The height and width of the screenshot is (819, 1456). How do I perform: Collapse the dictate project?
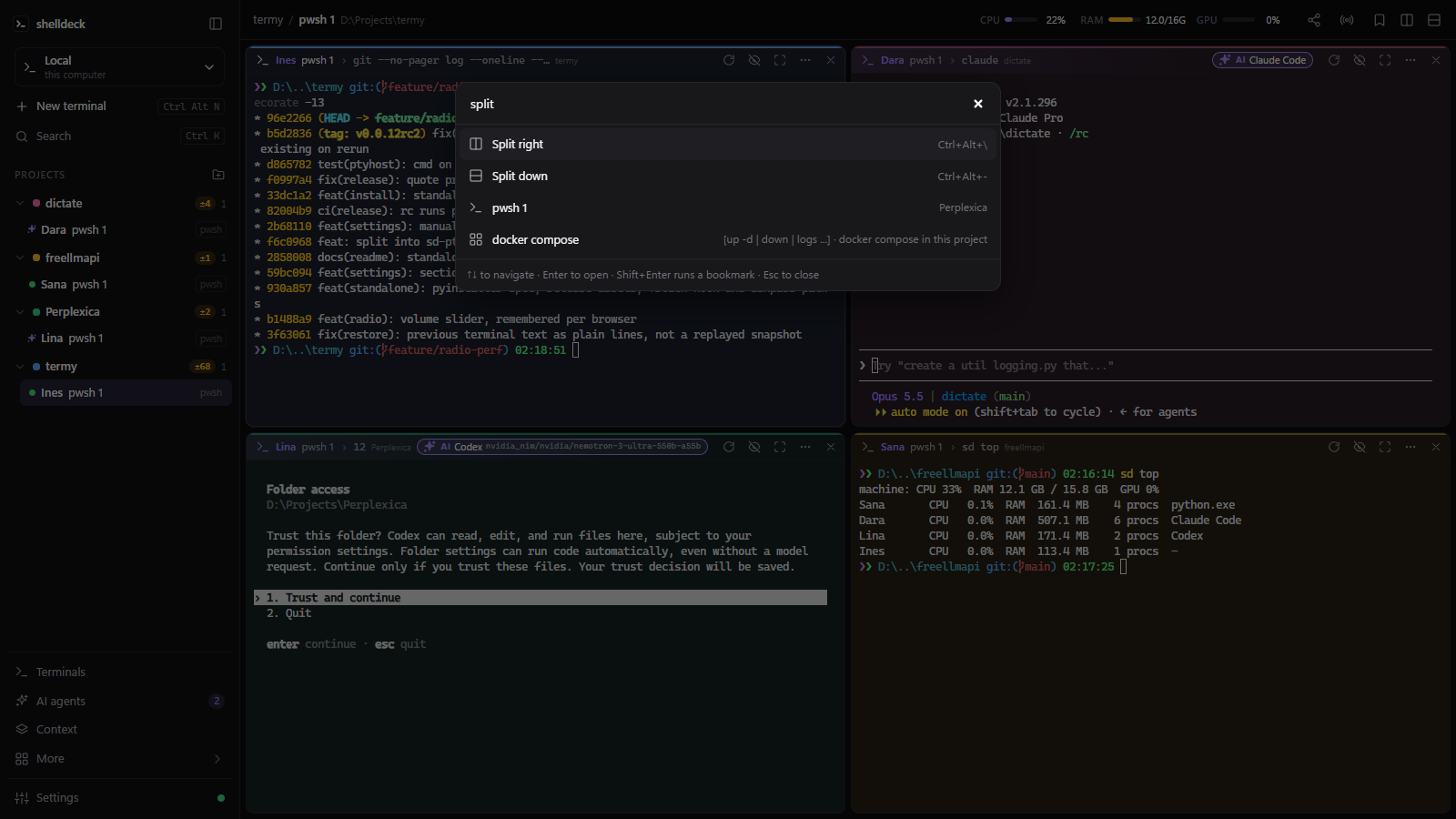point(20,203)
